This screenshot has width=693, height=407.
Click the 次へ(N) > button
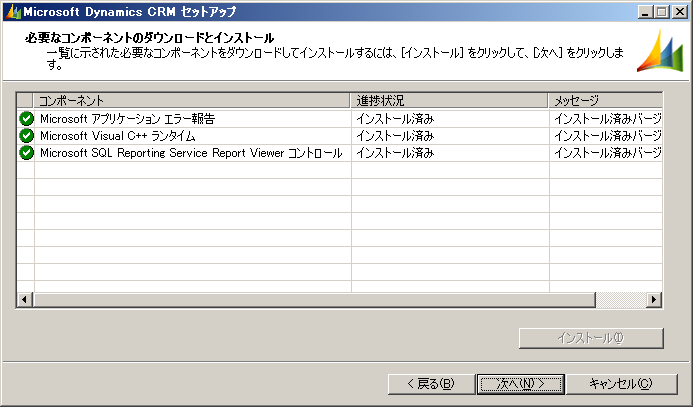point(521,384)
